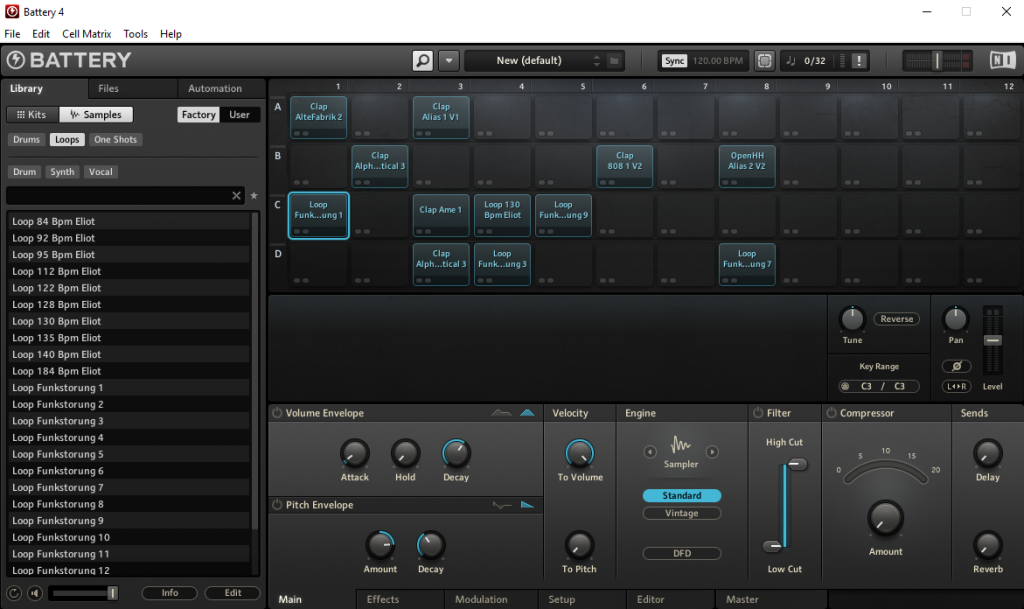Open the Help menu
The height and width of the screenshot is (609, 1024).
point(170,34)
